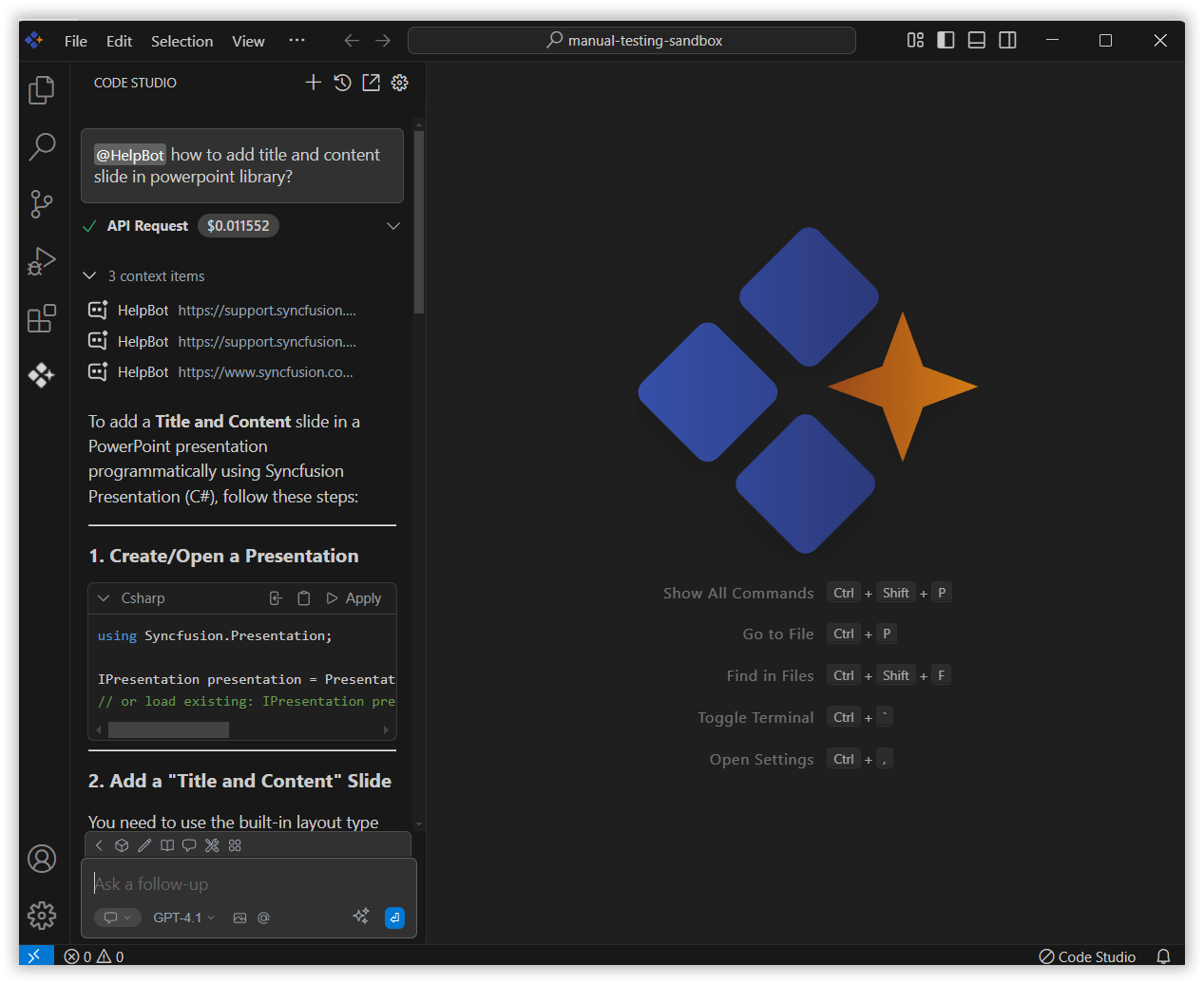Toggle the bottom panel visibility

point(976,40)
